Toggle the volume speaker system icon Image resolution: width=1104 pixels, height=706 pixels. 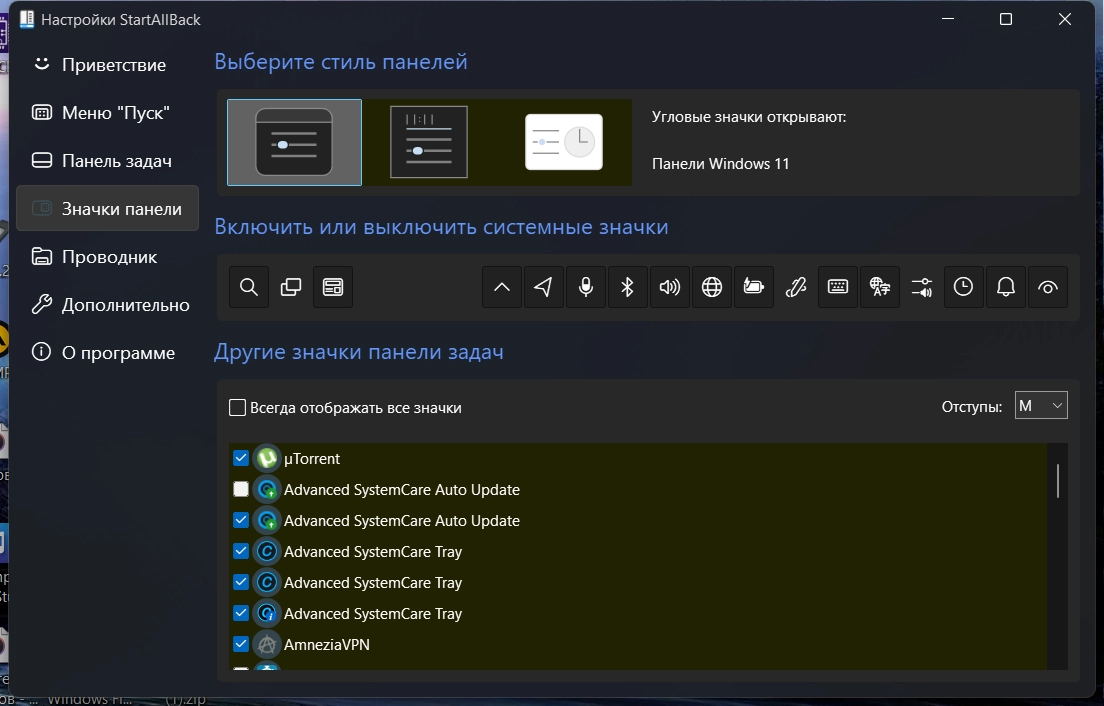[x=670, y=288]
